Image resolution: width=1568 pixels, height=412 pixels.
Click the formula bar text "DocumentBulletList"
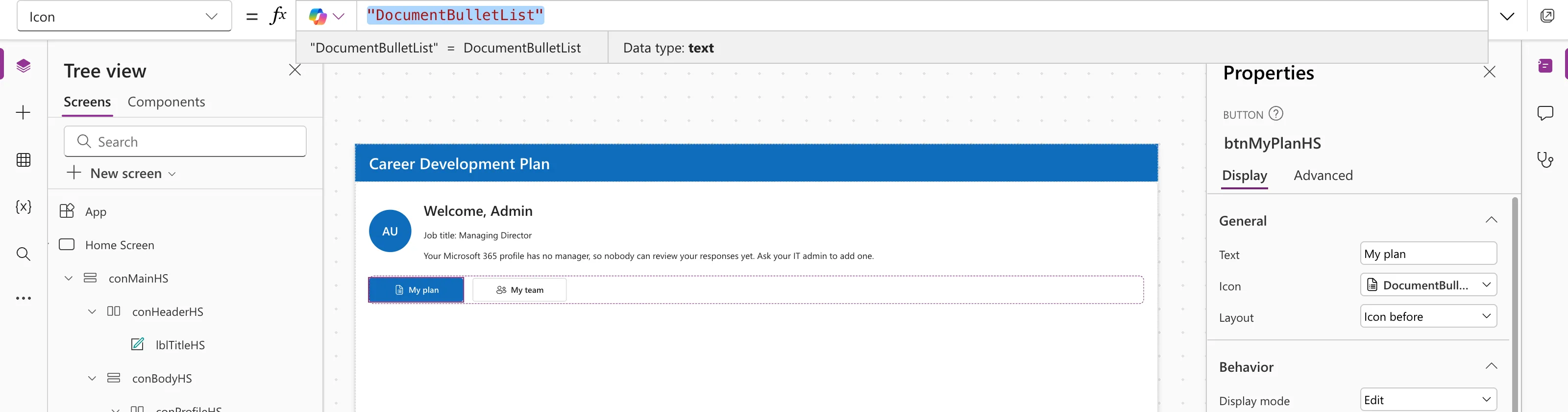455,15
